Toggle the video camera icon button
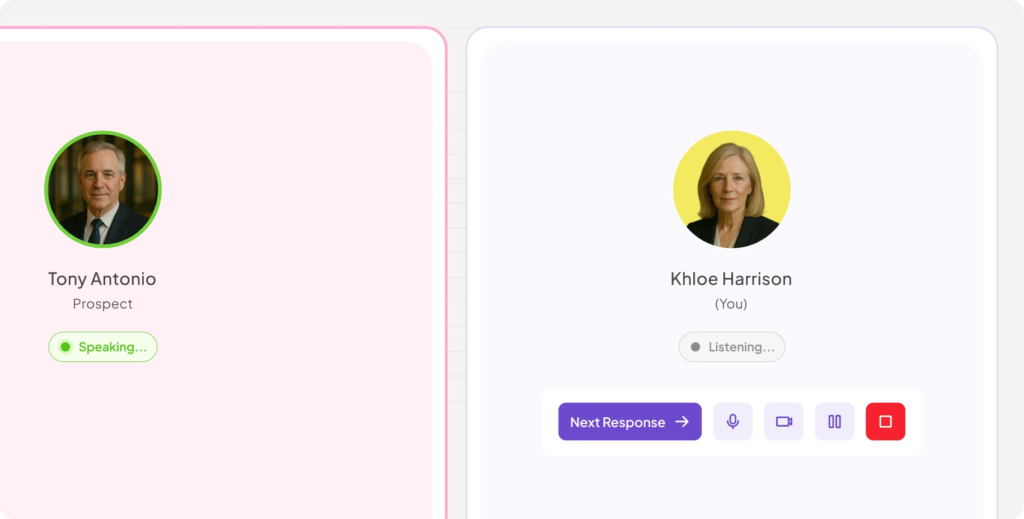 coord(784,422)
